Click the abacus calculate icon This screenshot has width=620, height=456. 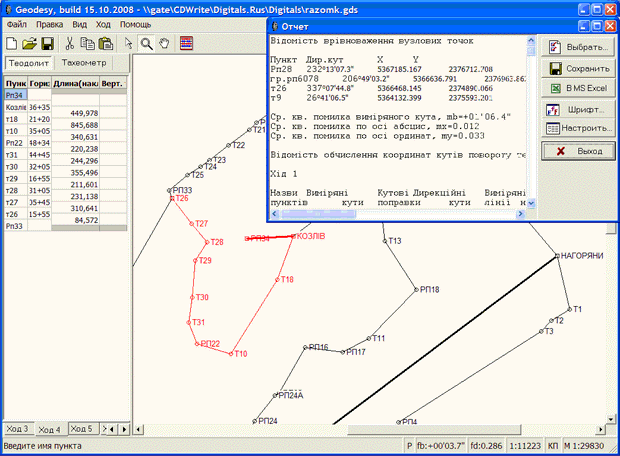coord(186,44)
